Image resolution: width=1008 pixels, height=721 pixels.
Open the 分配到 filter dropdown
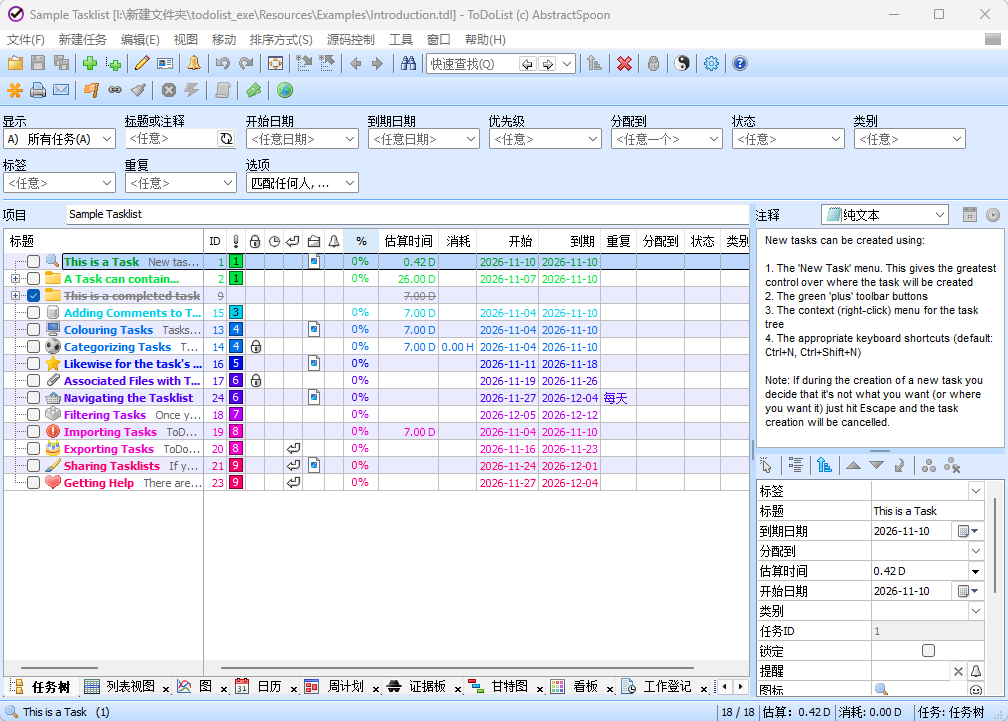click(667, 139)
